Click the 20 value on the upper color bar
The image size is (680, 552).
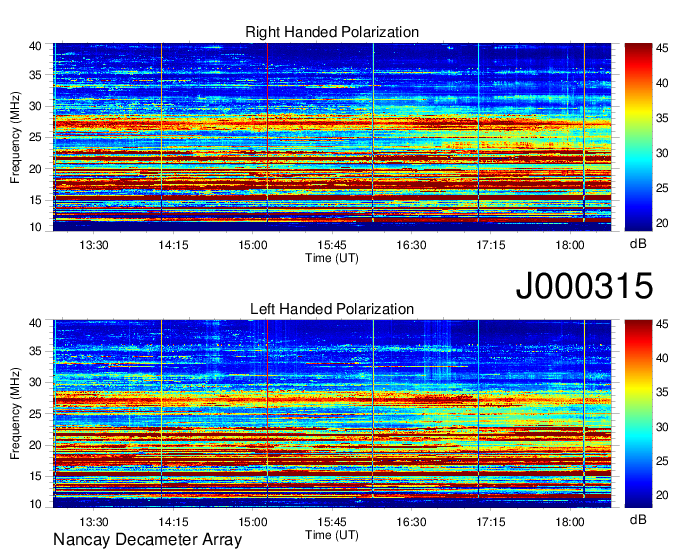(x=662, y=223)
